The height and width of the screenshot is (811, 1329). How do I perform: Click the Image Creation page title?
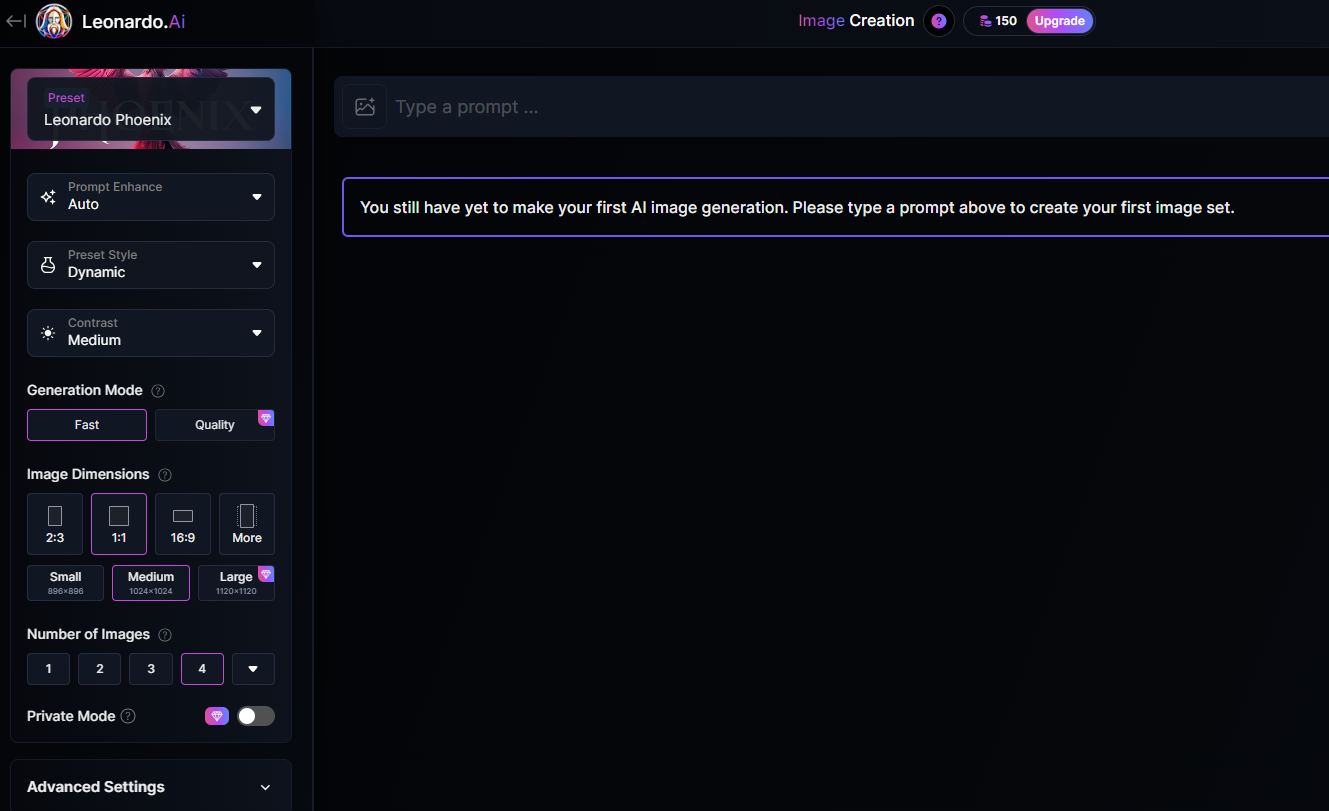pyautogui.click(x=856, y=20)
